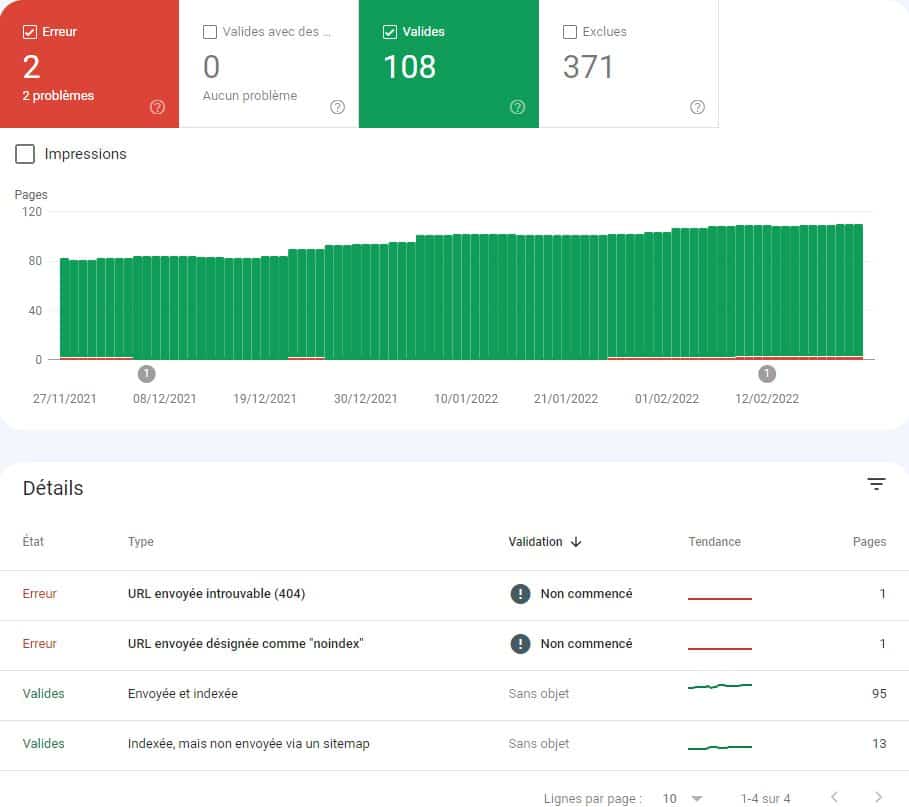
Task: Click warning icon on the noindex error row
Action: point(520,643)
